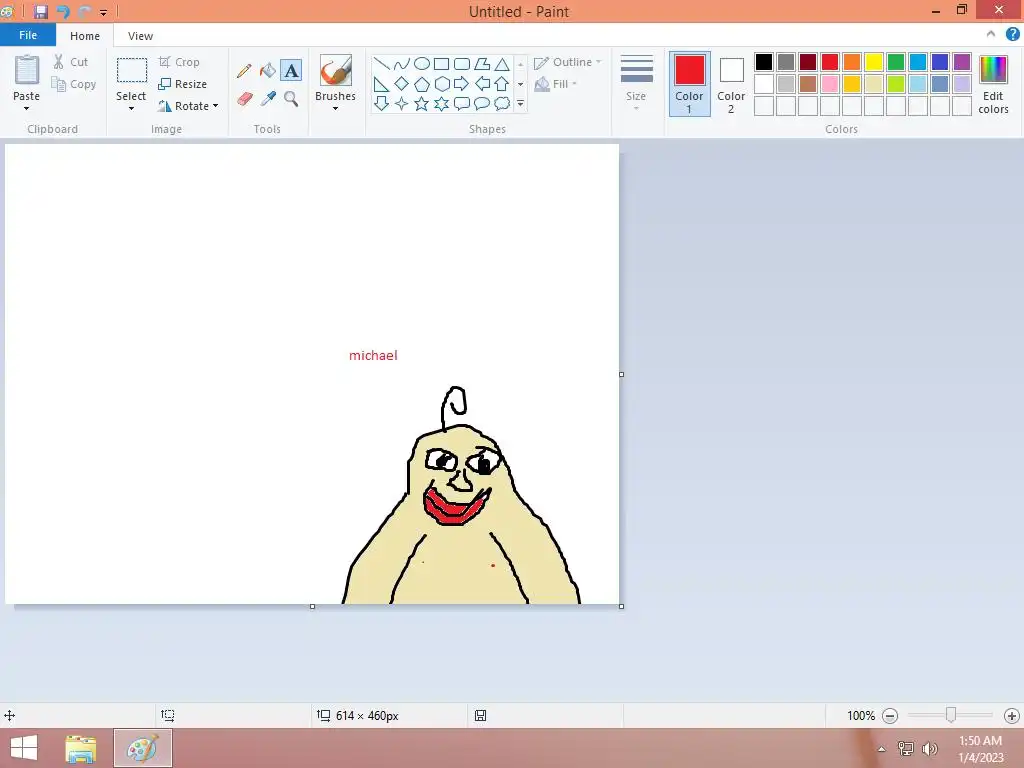The image size is (1024, 768).
Task: Click the red 'michael' text on canvas
Action: 373,355
